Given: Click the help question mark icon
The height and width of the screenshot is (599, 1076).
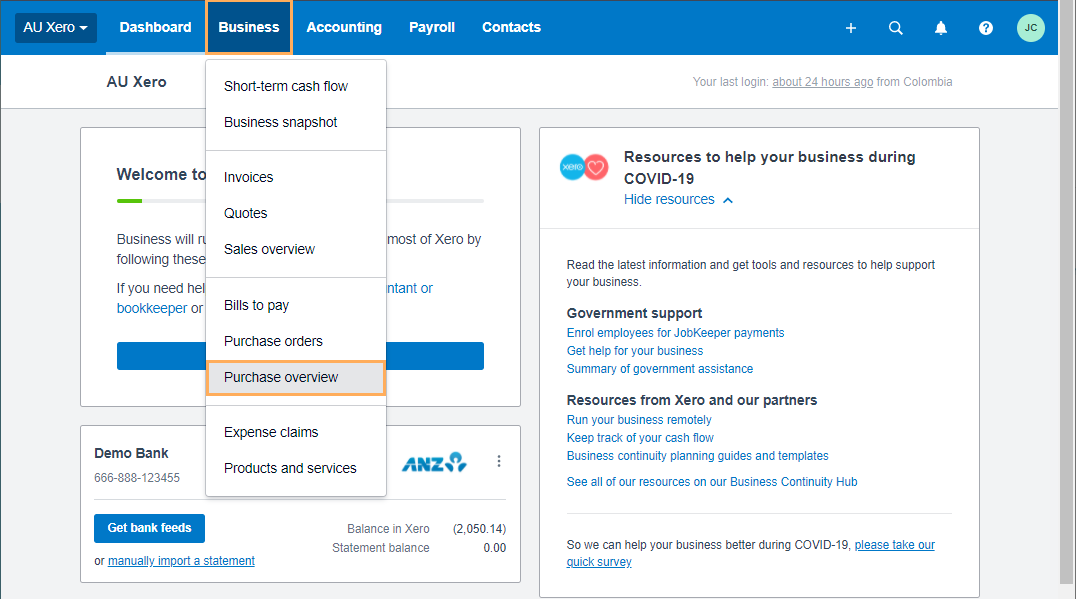Looking at the screenshot, I should 985,27.
